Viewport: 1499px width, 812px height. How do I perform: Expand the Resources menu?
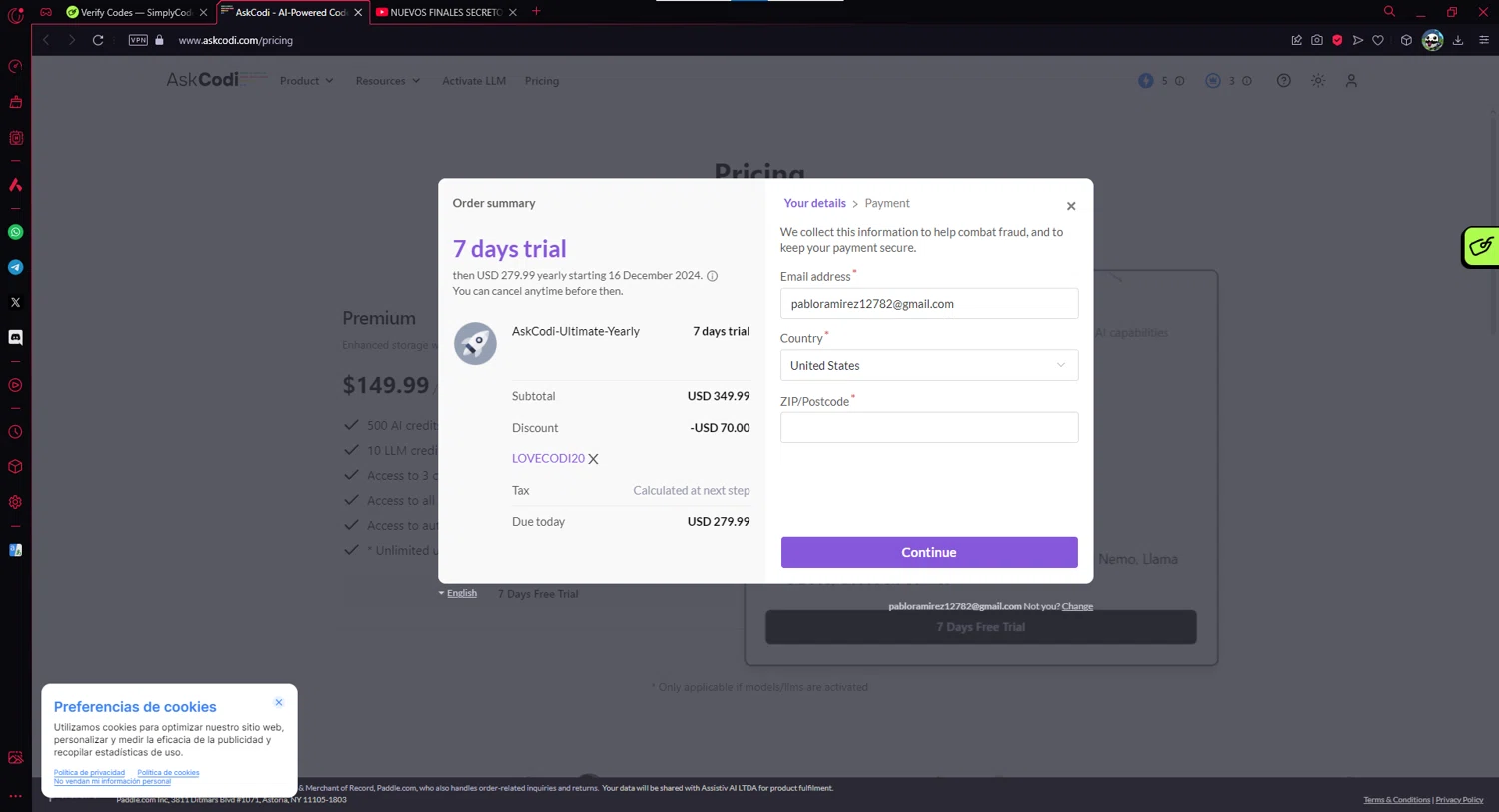(x=387, y=81)
